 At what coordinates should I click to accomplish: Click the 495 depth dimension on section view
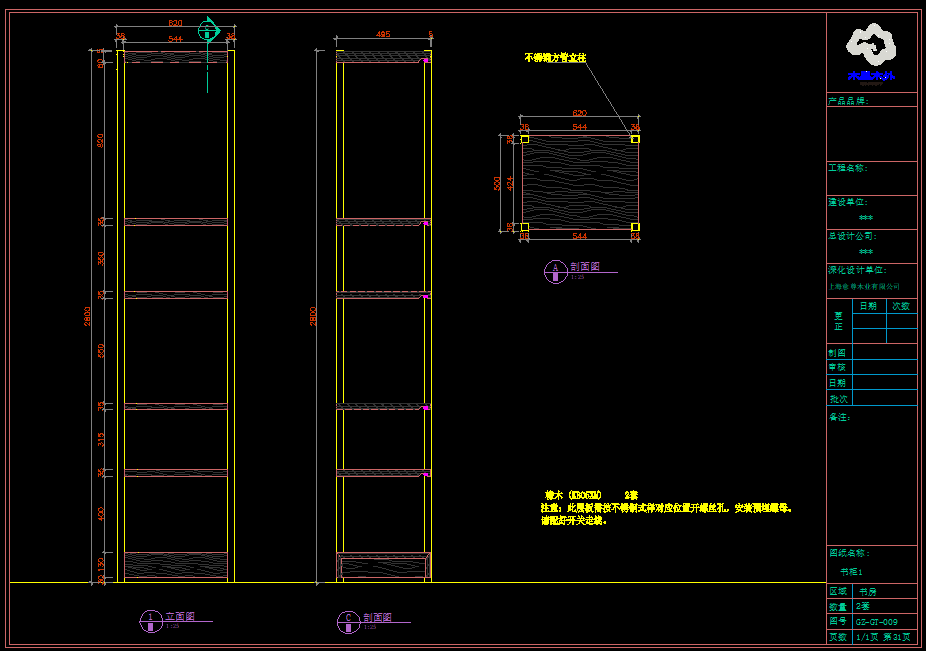tap(382, 34)
